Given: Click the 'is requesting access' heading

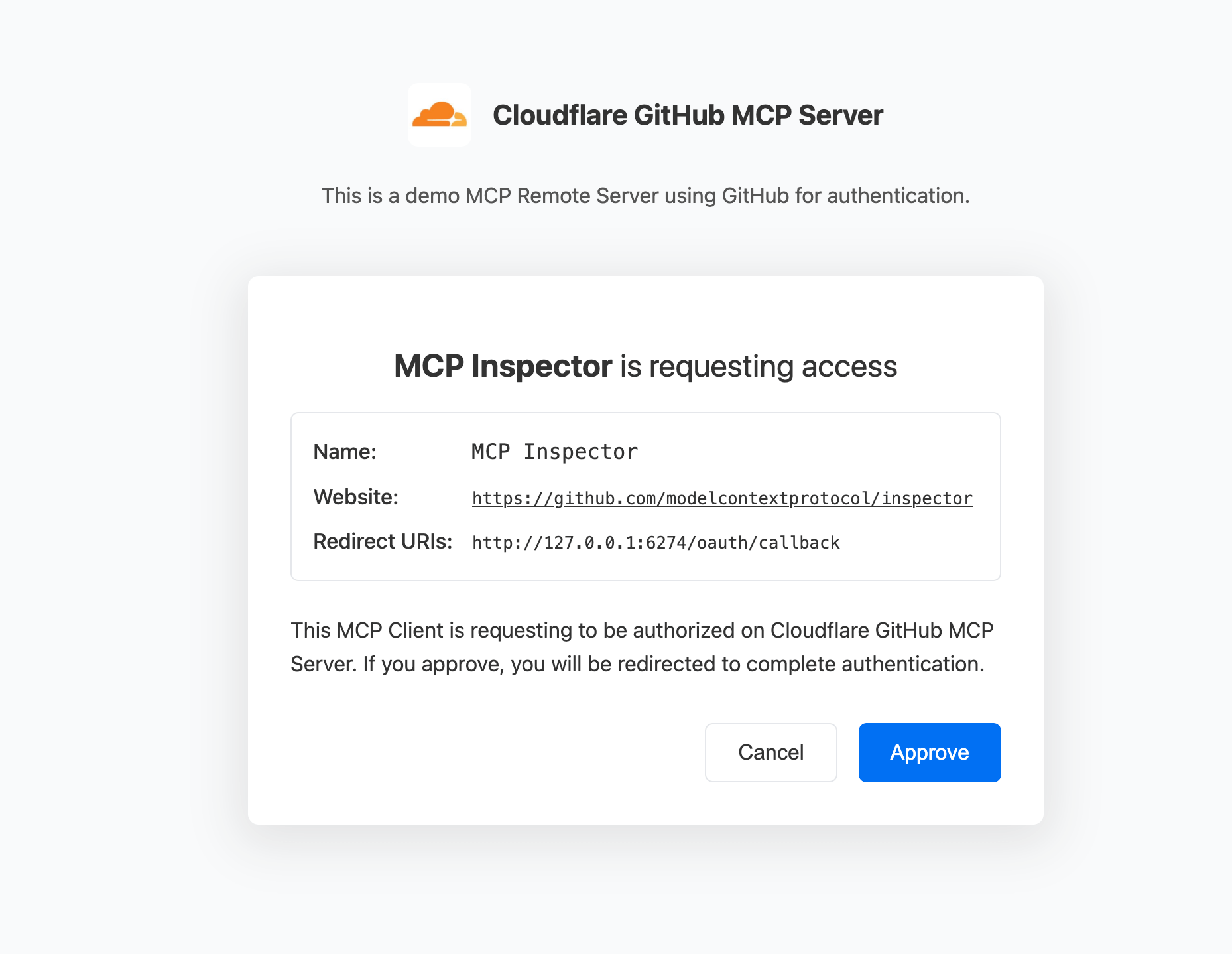Looking at the screenshot, I should [x=759, y=366].
